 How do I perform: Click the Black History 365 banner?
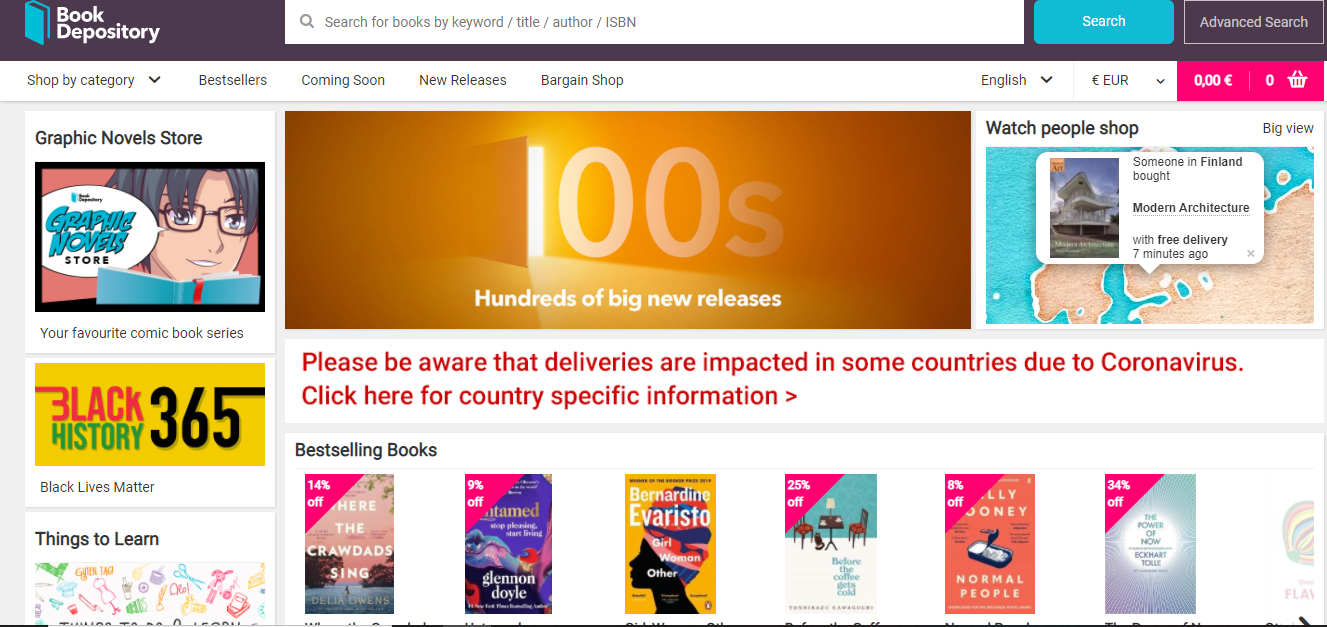point(150,414)
